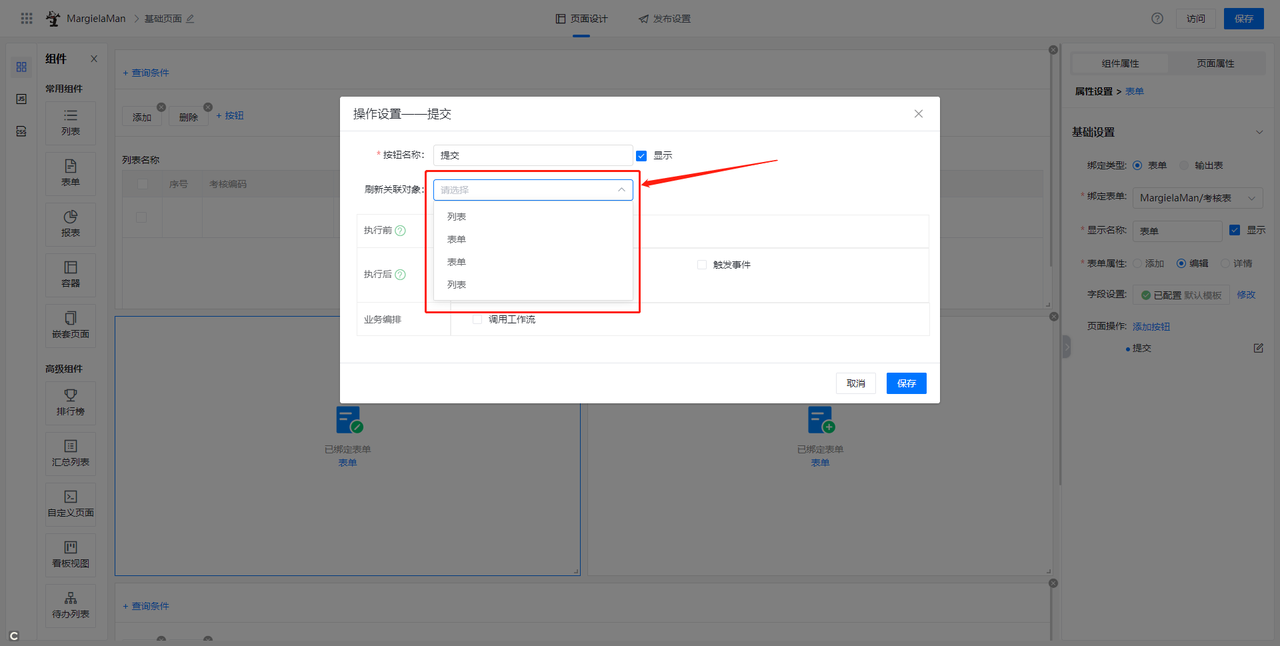Collapse the 刷新关联对象 dropdown
Viewport: 1280px width, 646px height.
point(620,189)
